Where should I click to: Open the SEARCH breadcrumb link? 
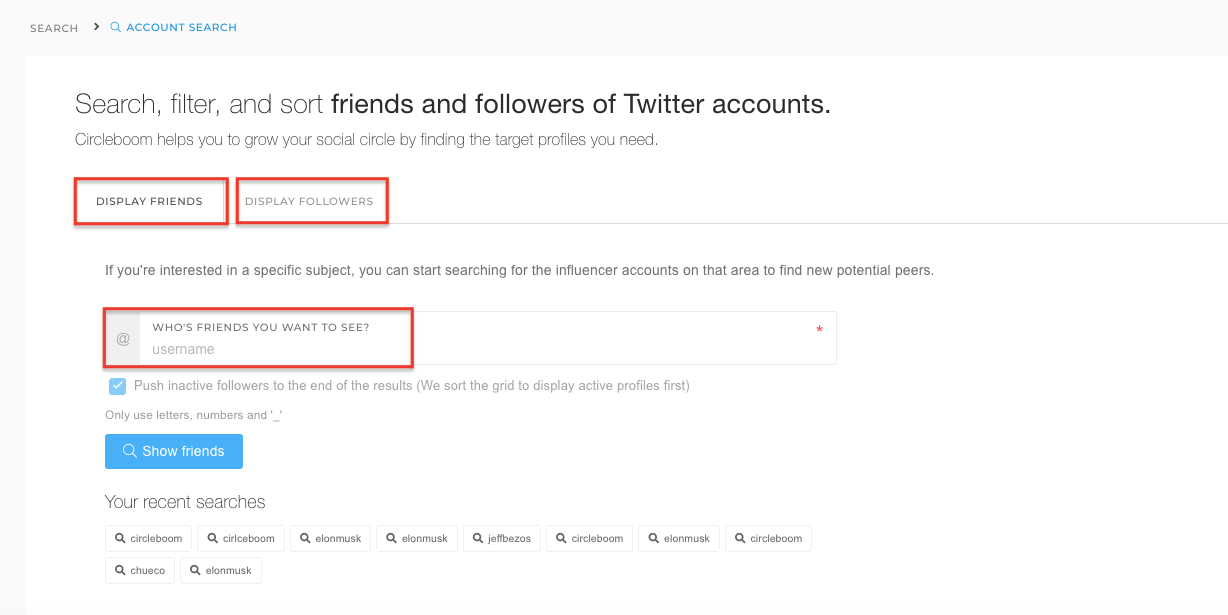[53, 27]
